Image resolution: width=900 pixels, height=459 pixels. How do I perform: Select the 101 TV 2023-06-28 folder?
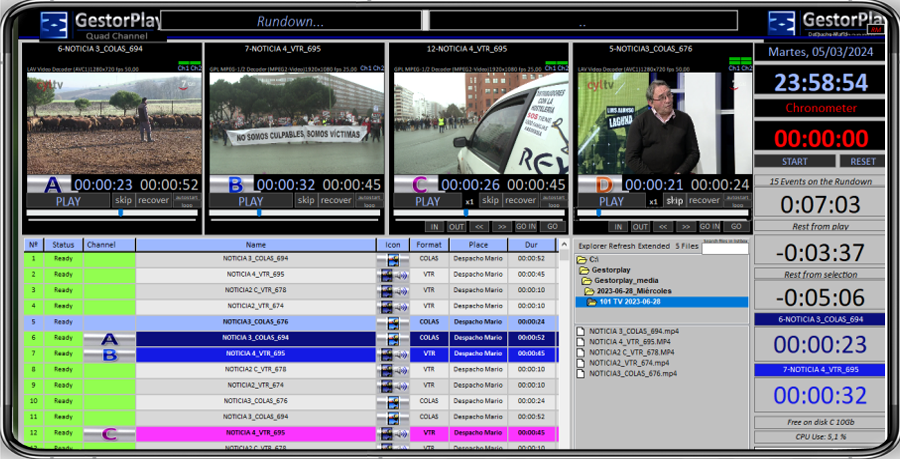click(x=591, y=302)
